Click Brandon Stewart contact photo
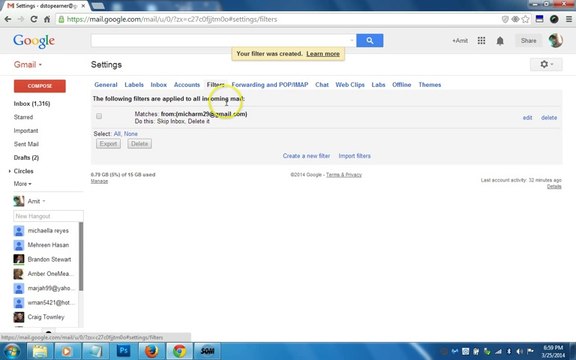 coord(19,259)
